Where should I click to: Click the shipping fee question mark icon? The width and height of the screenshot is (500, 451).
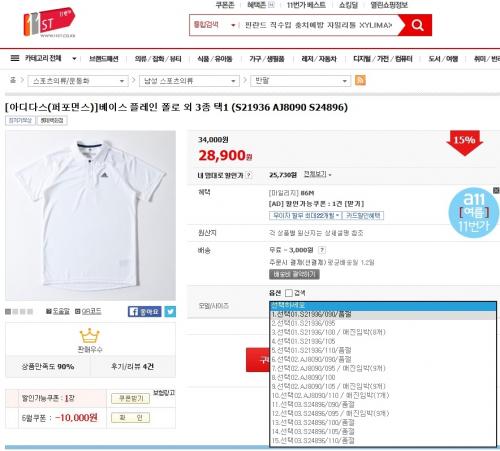click(x=322, y=250)
